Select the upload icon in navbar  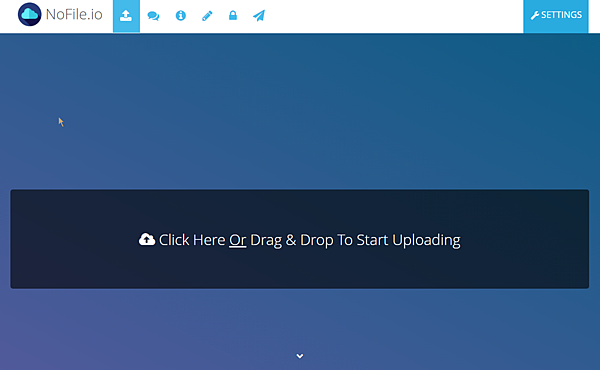pos(126,16)
